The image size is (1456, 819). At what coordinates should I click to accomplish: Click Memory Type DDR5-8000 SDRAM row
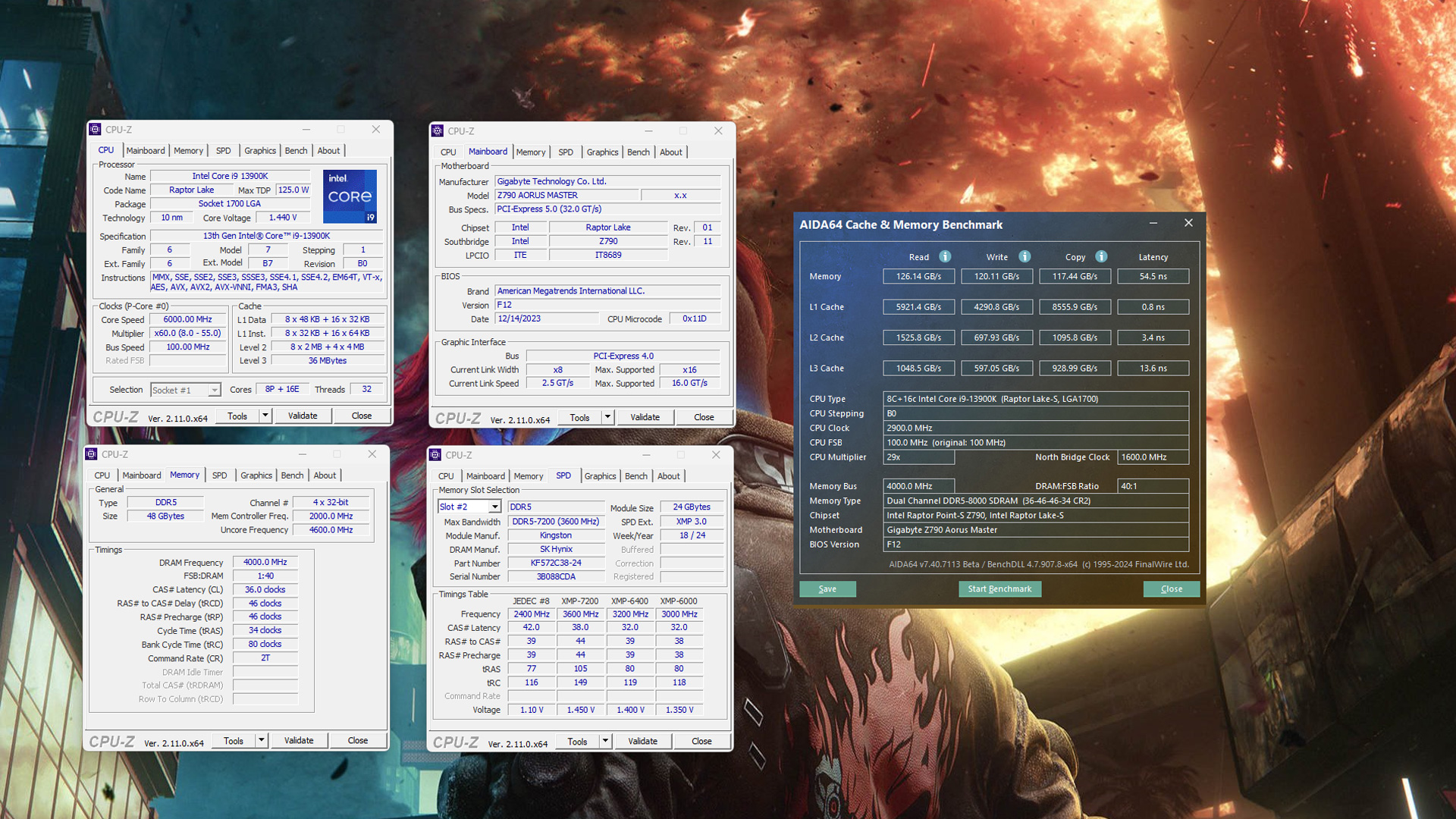[1036, 501]
